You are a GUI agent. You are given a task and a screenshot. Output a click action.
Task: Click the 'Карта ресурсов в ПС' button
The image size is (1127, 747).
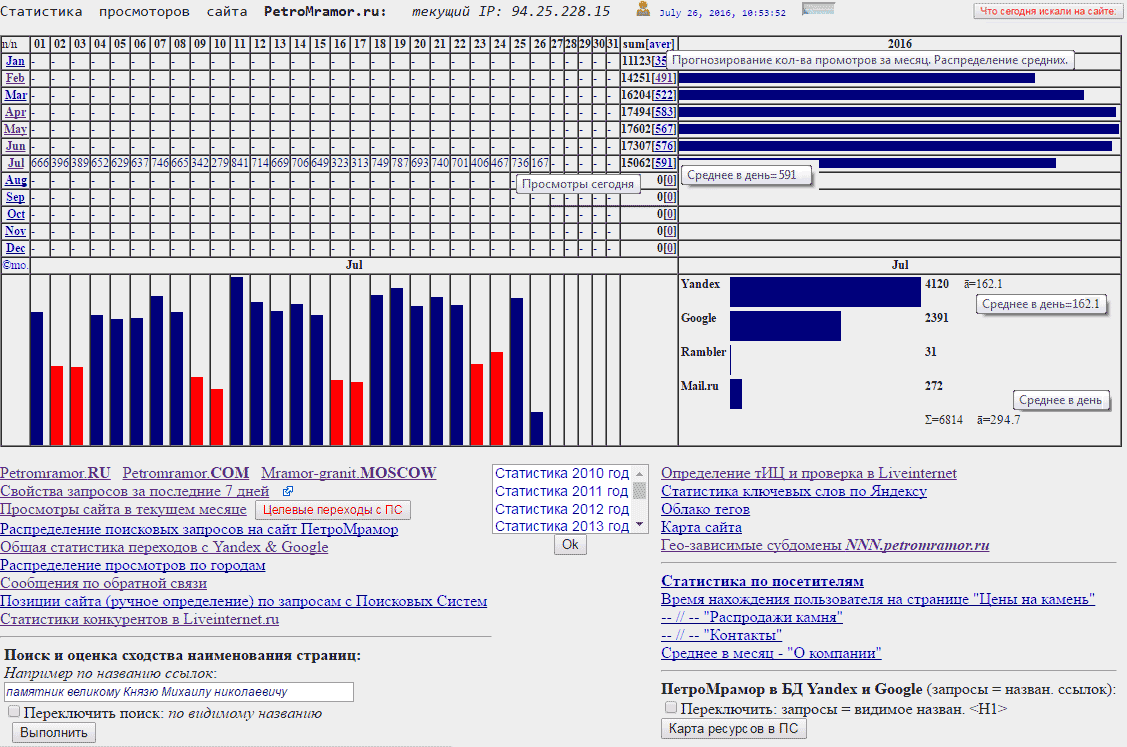coord(733,728)
